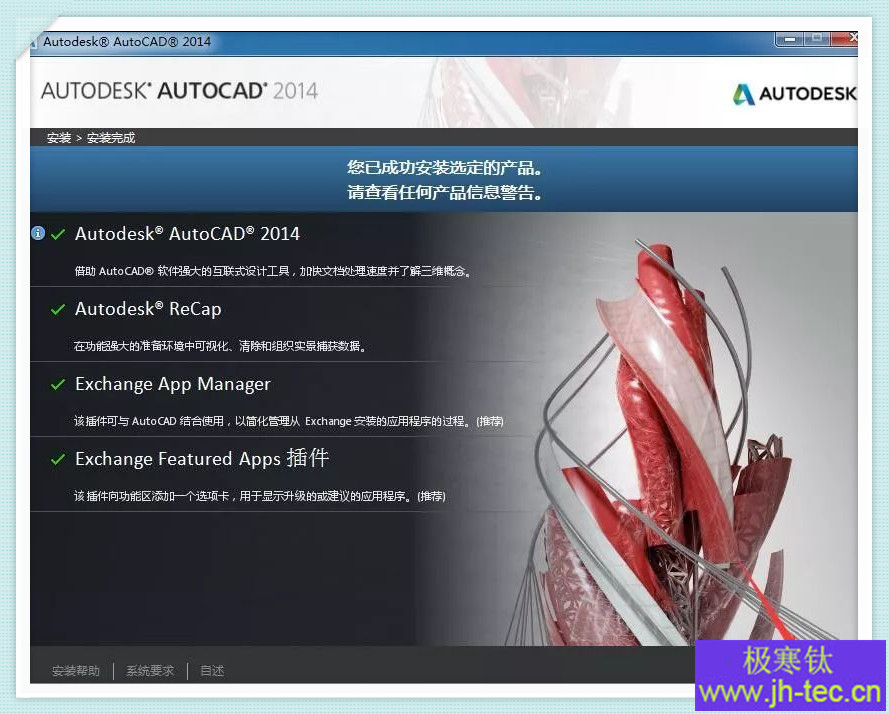Click the description starting with 在功能强大的准备环境
The width and height of the screenshot is (889, 714).
pyautogui.click(x=220, y=346)
